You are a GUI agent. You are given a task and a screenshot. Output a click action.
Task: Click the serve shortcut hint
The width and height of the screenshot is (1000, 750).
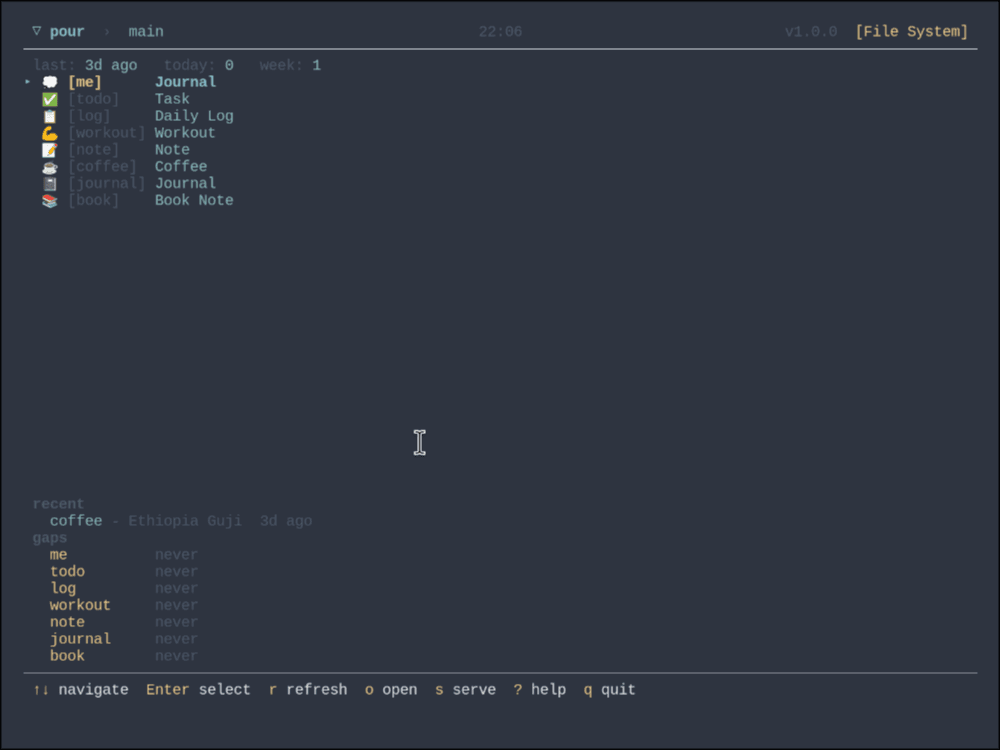(x=466, y=689)
